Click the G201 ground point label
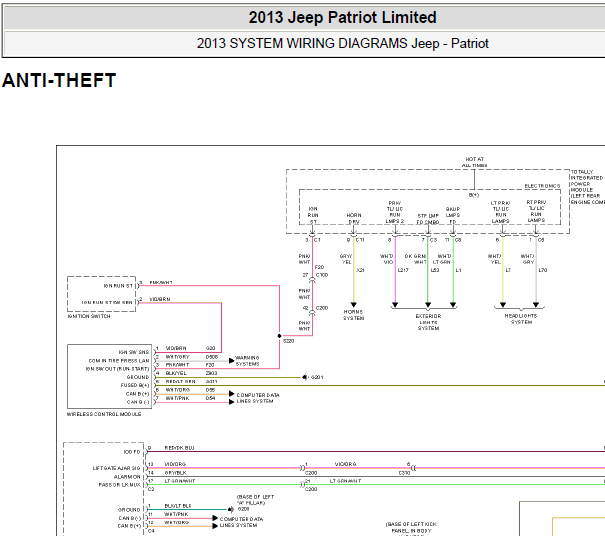This screenshot has height=536, width=605. [317, 377]
